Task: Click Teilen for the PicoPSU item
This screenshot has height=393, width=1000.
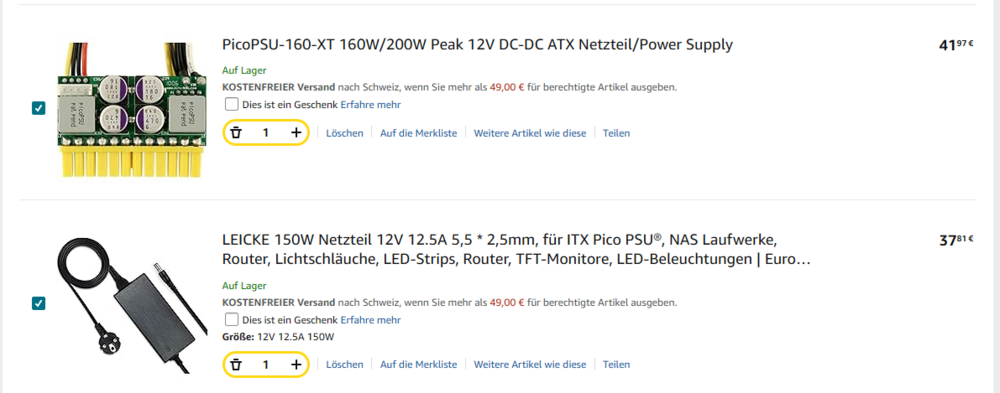Action: click(x=616, y=133)
